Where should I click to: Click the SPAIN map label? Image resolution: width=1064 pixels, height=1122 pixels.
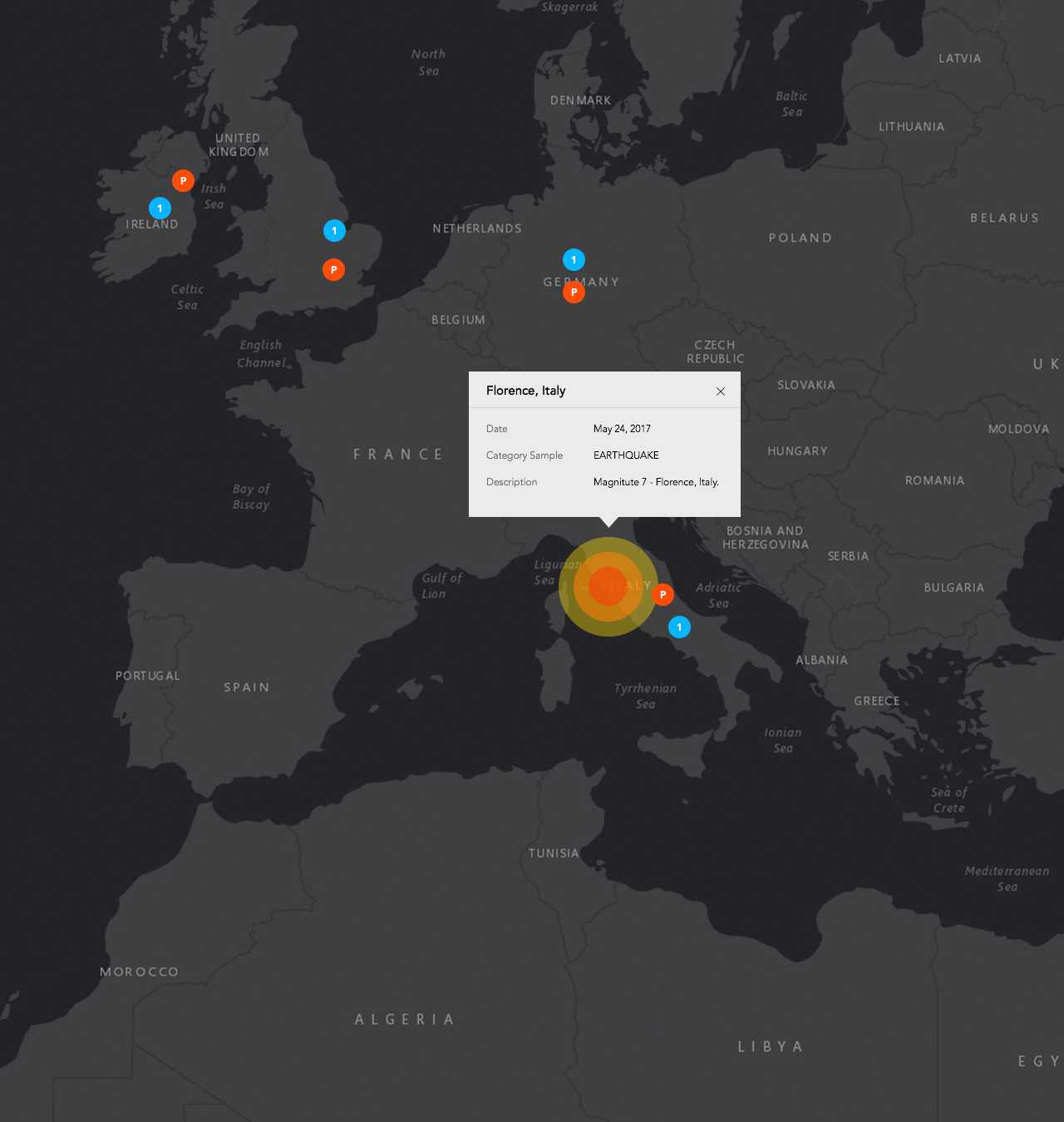tap(247, 687)
